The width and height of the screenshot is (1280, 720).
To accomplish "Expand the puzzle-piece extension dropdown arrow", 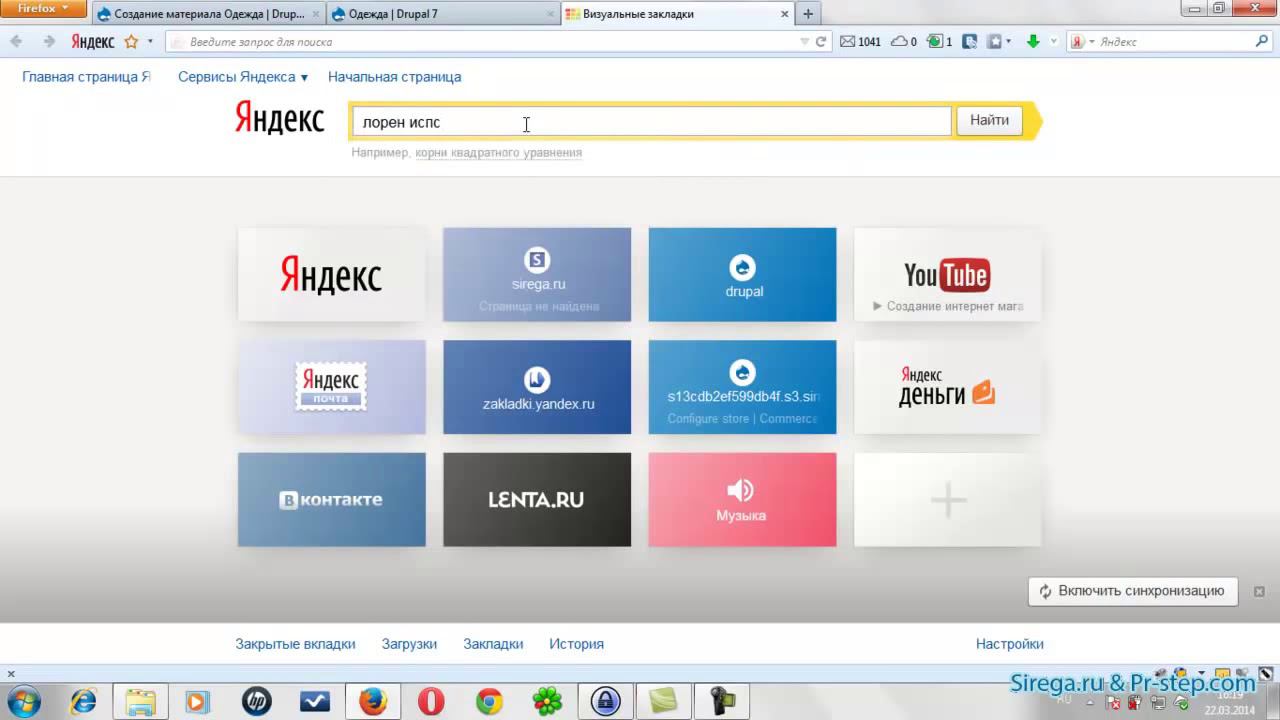I will click(x=1008, y=42).
